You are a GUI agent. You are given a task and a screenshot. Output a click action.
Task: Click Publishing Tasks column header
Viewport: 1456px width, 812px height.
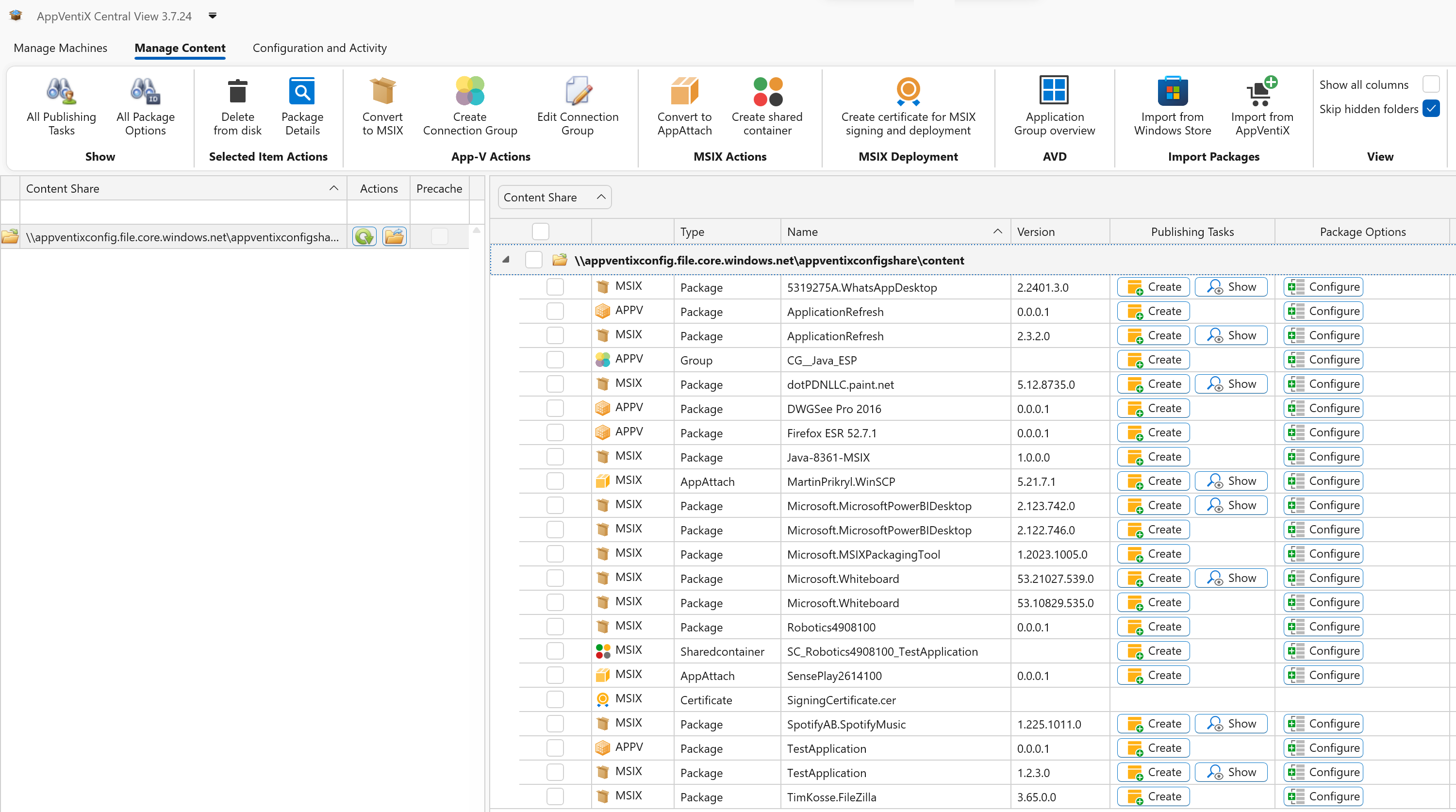(x=1192, y=232)
